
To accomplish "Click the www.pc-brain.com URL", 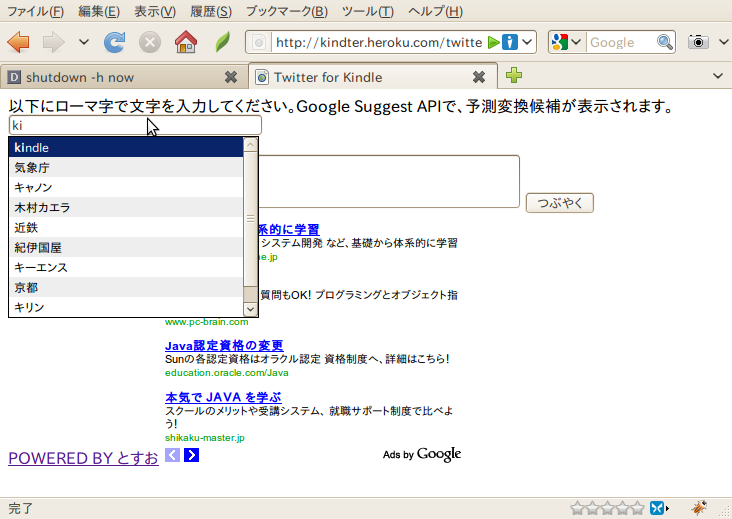I will point(206,322).
